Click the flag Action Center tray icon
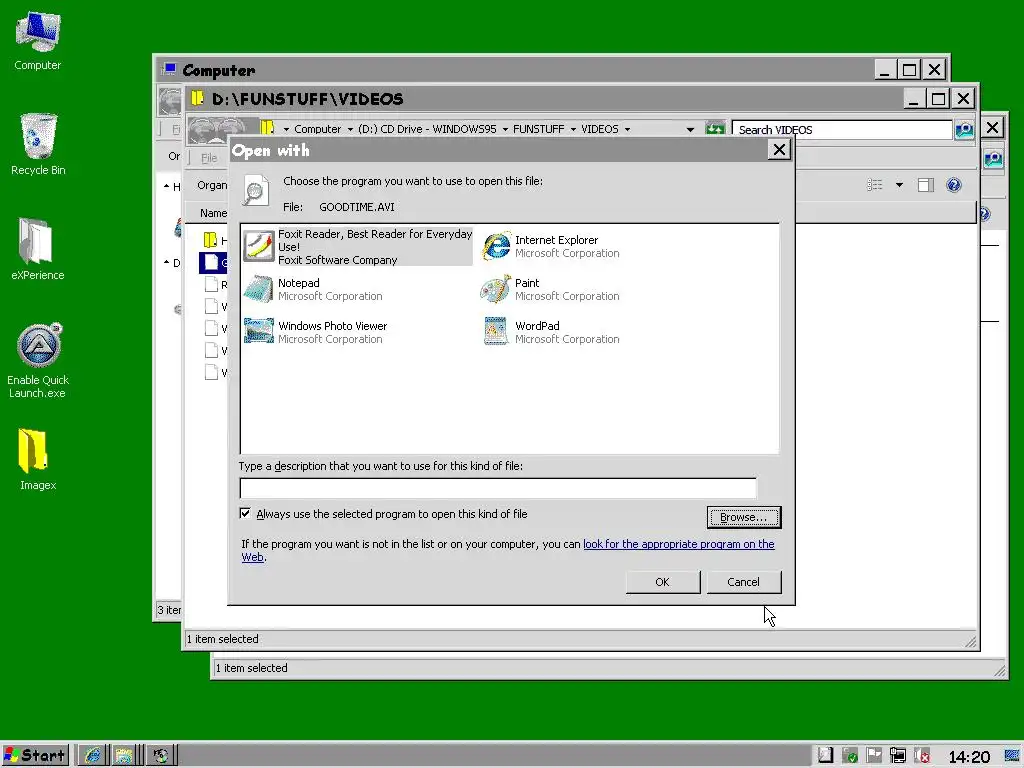 tap(874, 756)
